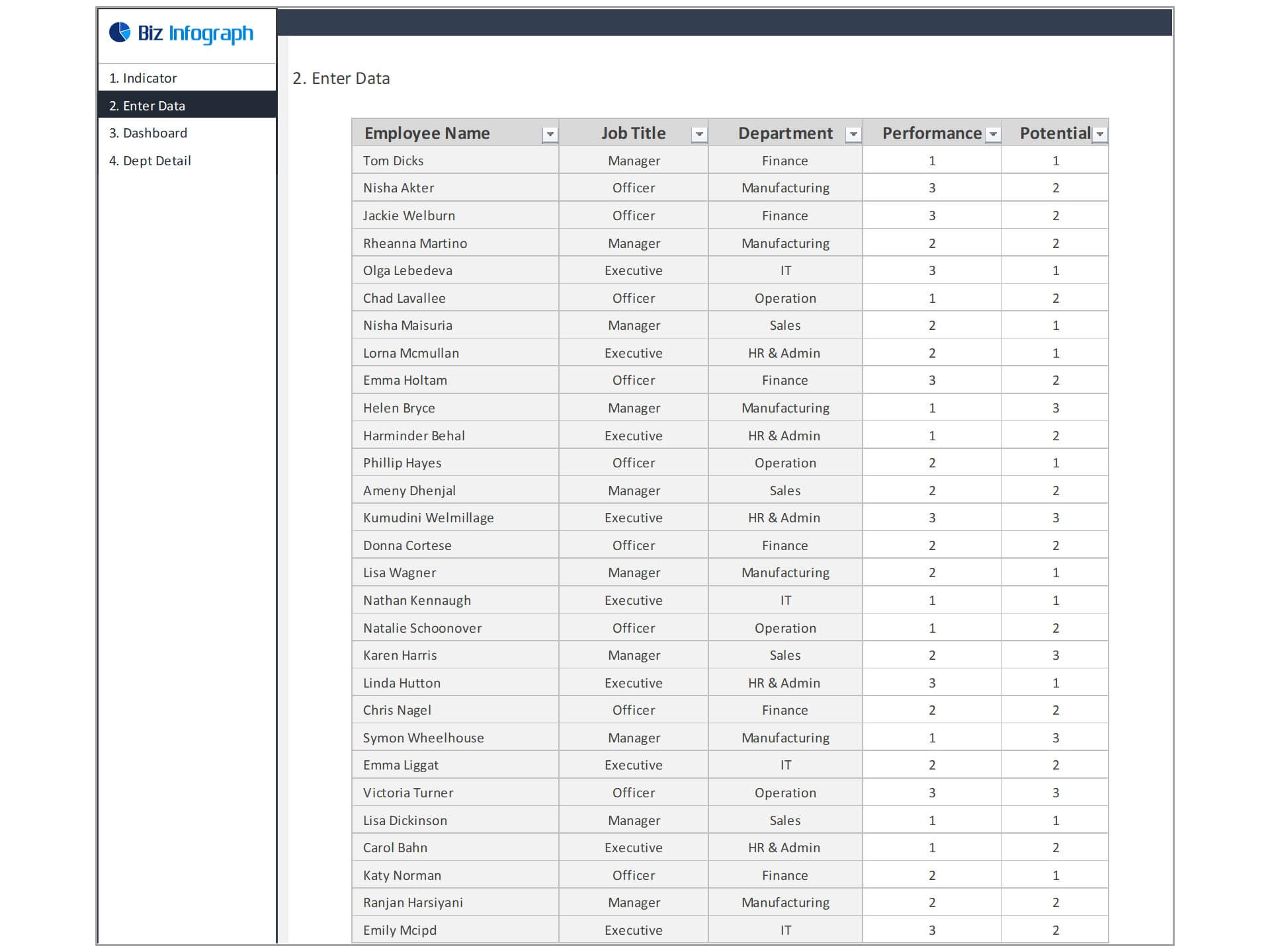Expand the Department column filter arrow
This screenshot has height=952, width=1270.
pos(853,134)
